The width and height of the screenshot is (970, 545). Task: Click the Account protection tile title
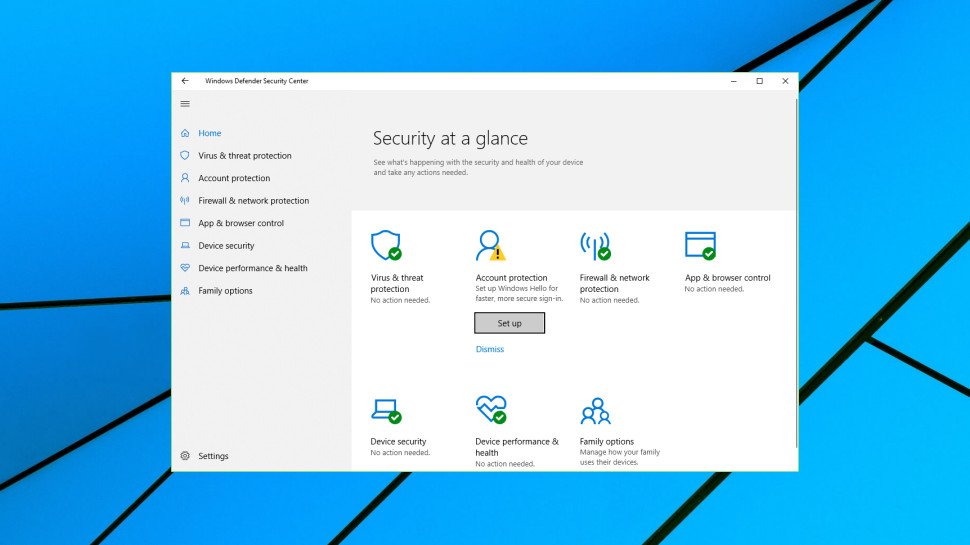click(511, 278)
